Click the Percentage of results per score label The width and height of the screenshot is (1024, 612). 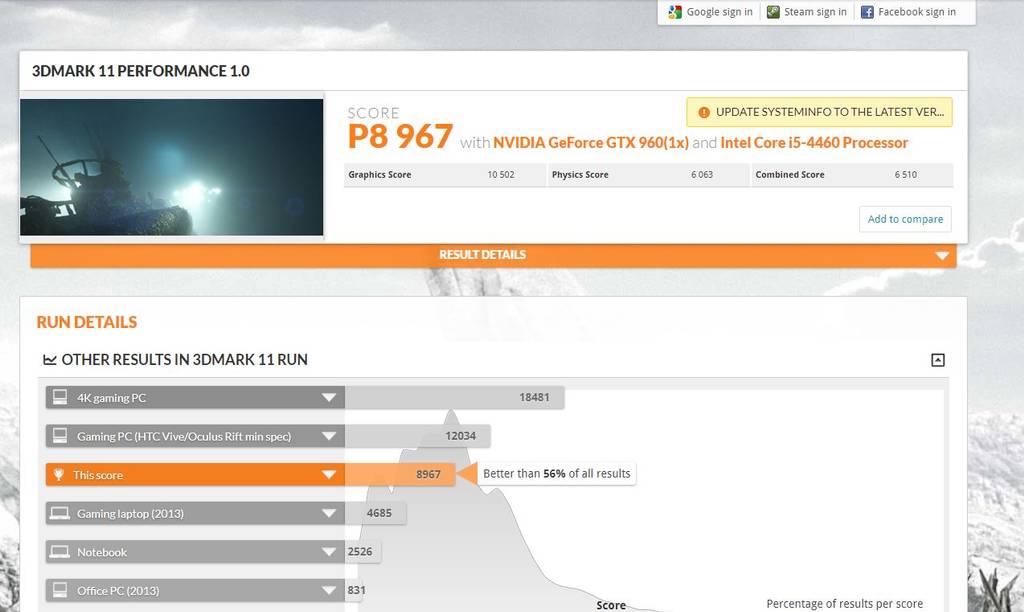tap(844, 604)
